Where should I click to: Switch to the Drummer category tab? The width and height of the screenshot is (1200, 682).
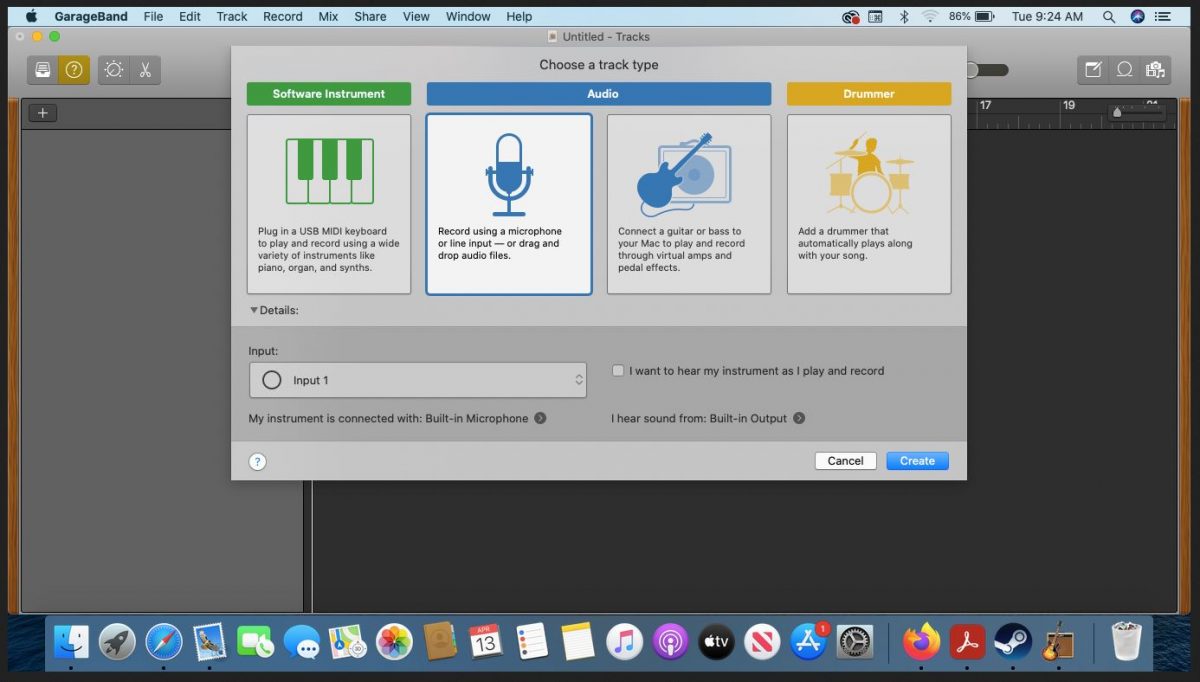coord(868,93)
